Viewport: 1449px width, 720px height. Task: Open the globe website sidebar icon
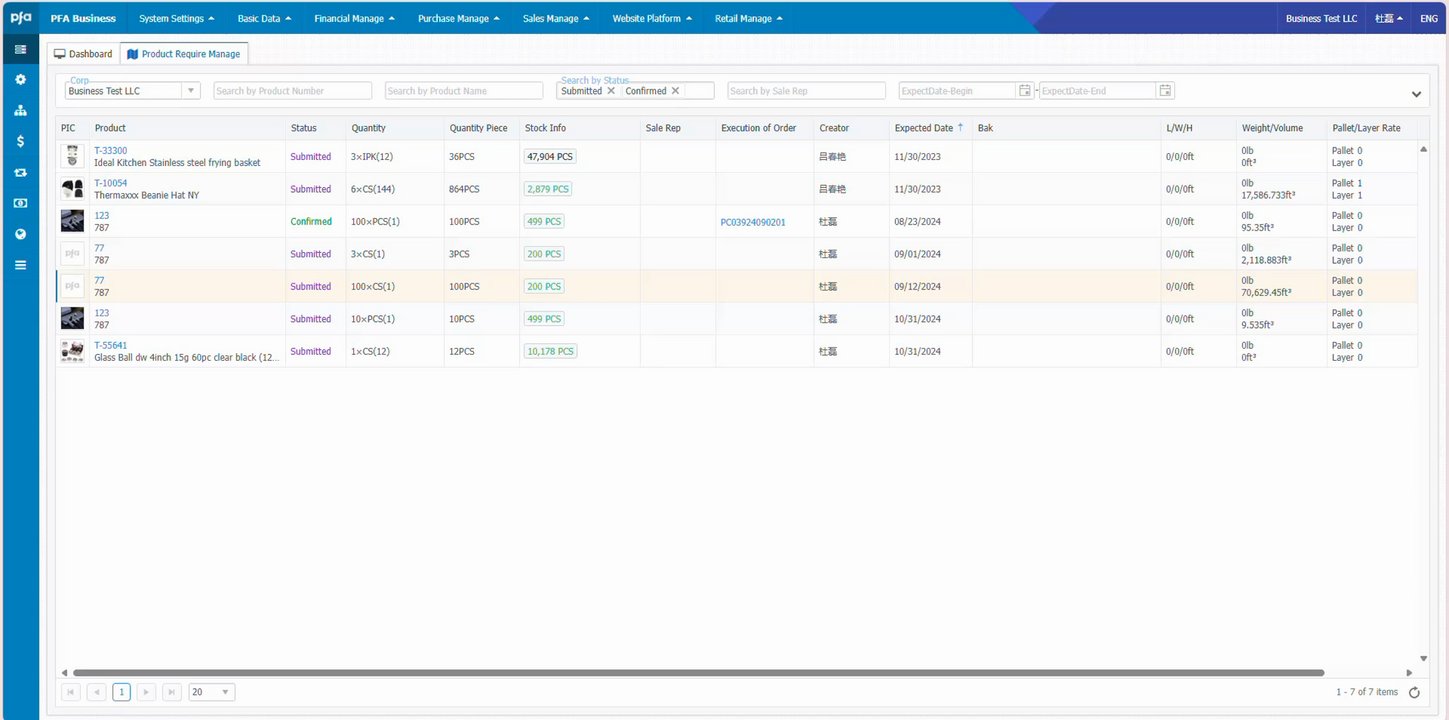tap(20, 234)
